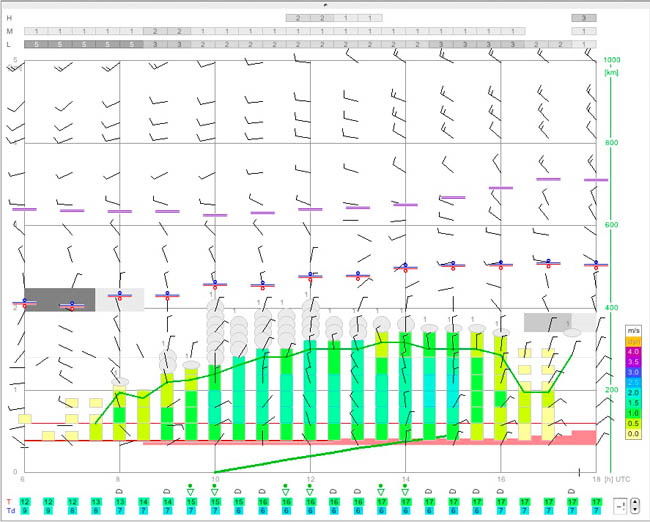Click the 10 hour label on time axis
The height and width of the screenshot is (522, 650).
click(214, 479)
